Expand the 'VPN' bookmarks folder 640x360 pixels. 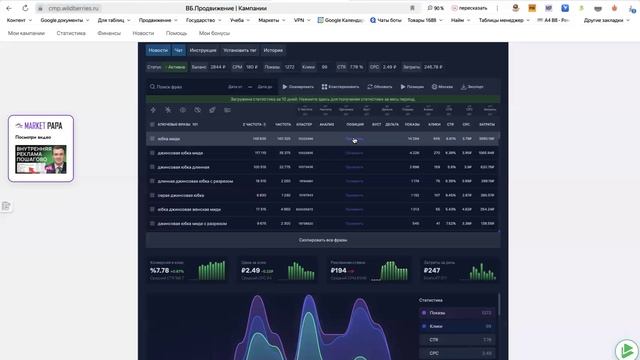302,20
